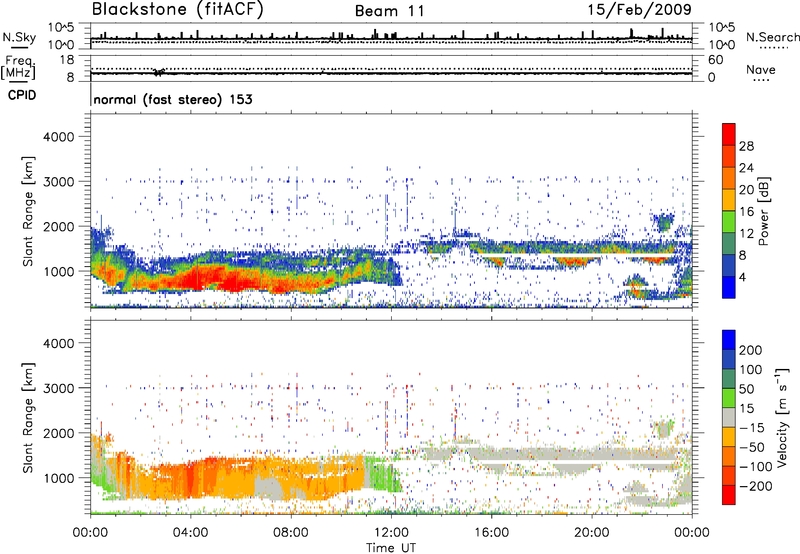Click the '08:00' time axis label

pyautogui.click(x=291, y=533)
